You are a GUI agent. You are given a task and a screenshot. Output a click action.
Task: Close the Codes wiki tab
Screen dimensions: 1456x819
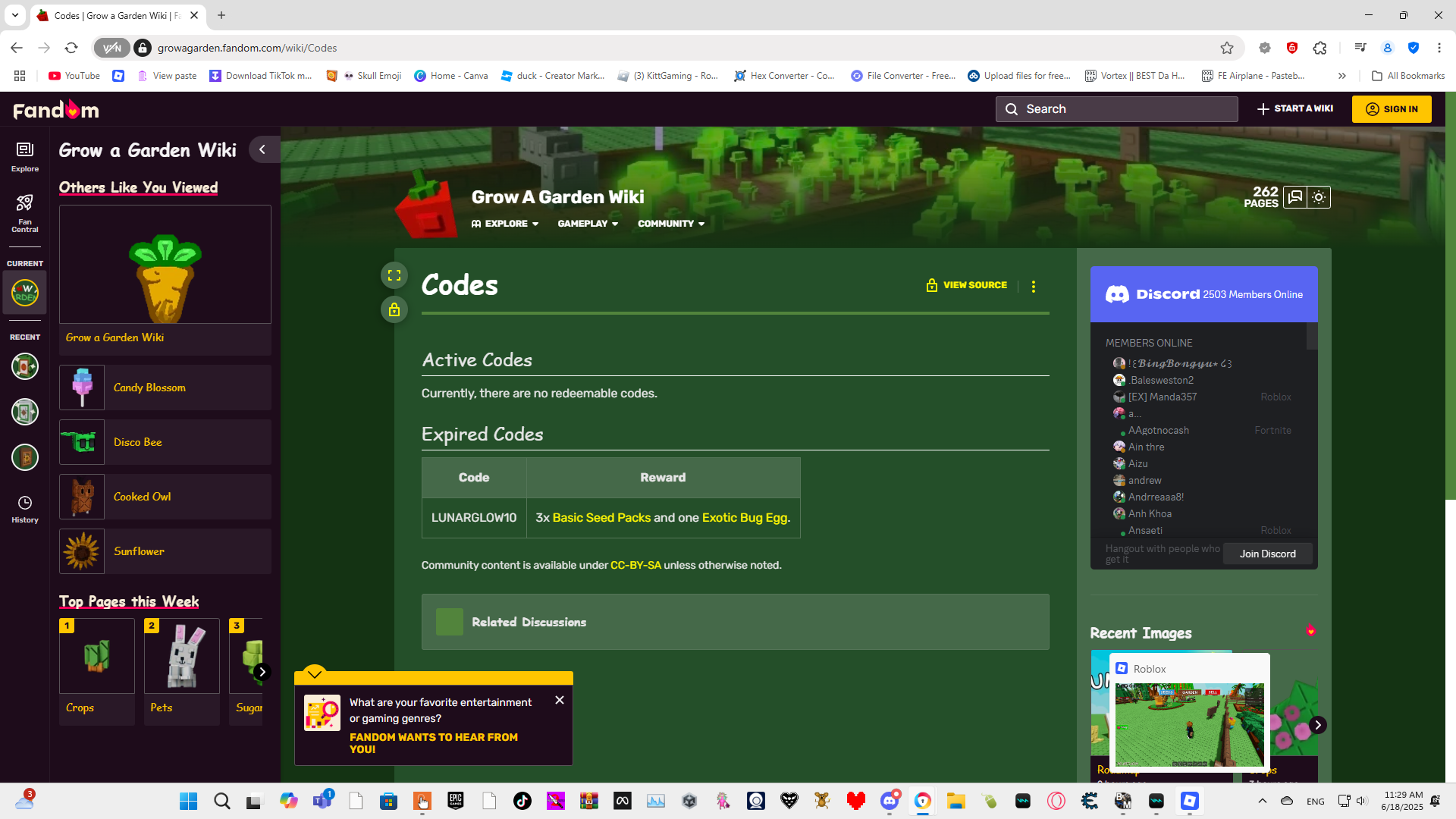coord(194,15)
